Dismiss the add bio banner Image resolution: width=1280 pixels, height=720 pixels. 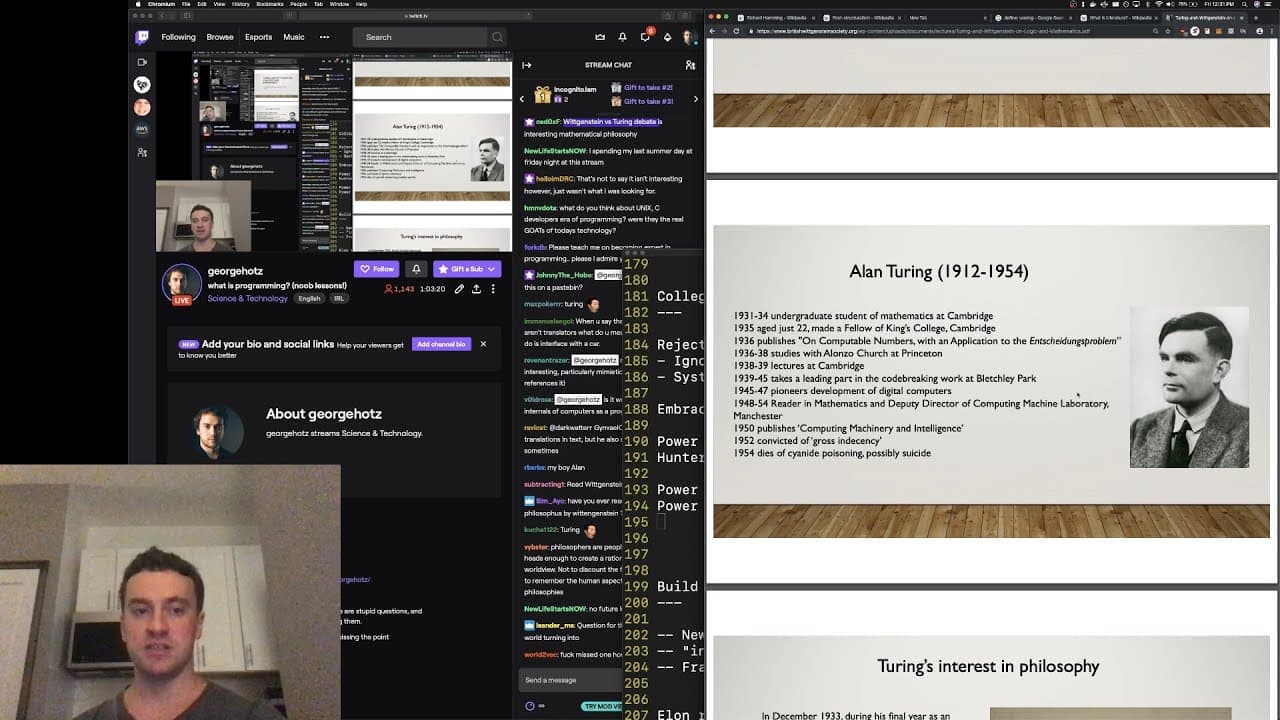483,344
